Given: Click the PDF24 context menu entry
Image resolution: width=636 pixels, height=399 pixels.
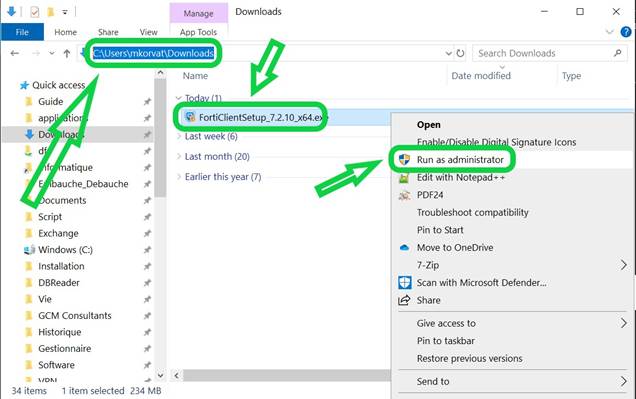Looking at the screenshot, I should click(x=430, y=195).
